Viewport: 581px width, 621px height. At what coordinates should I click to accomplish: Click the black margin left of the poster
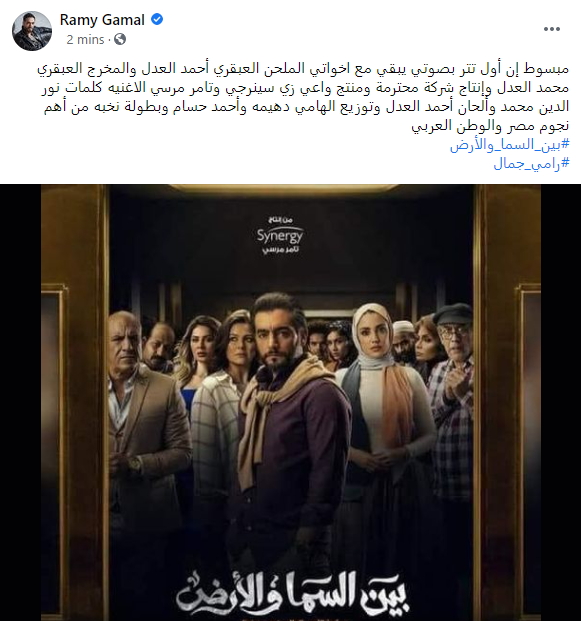click(x=20, y=402)
